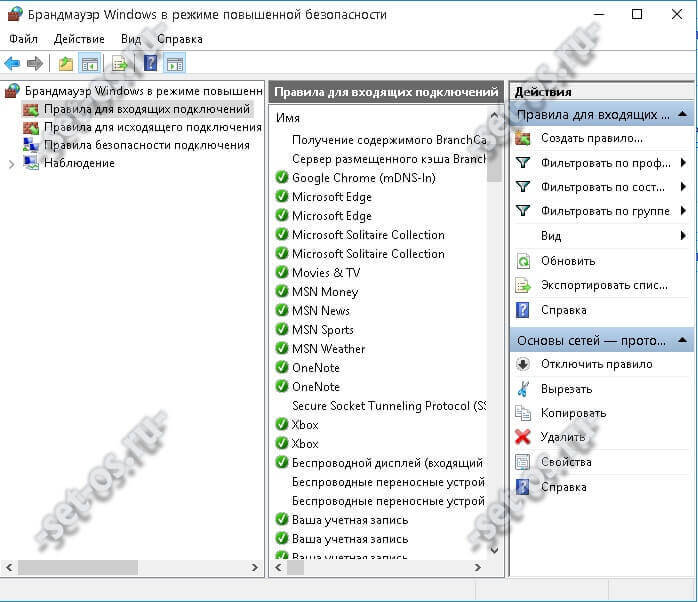Viewport: 698px width, 602px height.
Task: Click the outbound rules brick wall tree icon
Action: point(31,128)
